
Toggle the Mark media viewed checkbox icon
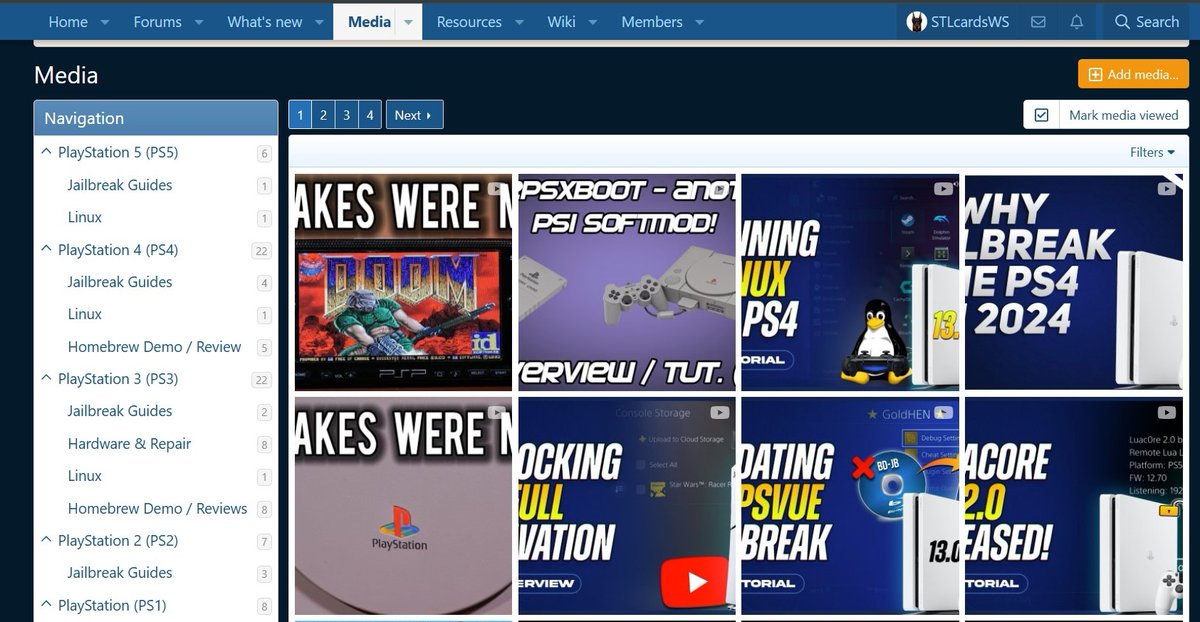(x=1041, y=115)
